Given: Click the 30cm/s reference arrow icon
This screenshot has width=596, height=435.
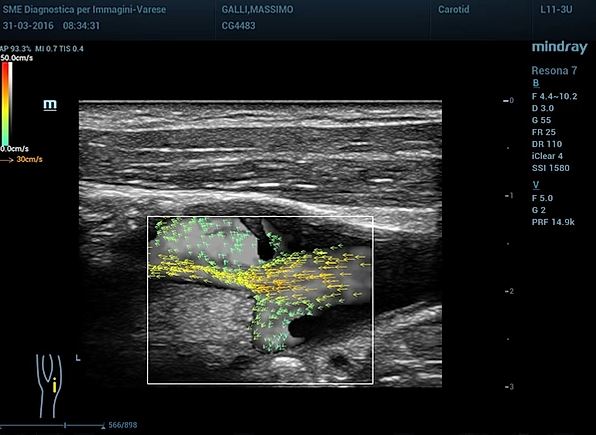Looking at the screenshot, I should (x=6, y=160).
